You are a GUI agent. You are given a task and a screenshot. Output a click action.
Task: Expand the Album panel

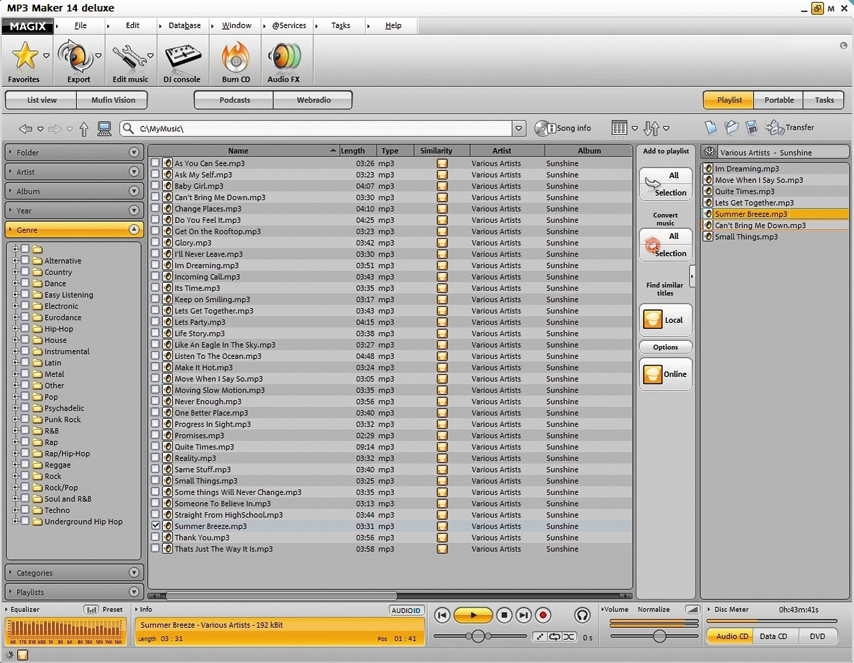134,191
